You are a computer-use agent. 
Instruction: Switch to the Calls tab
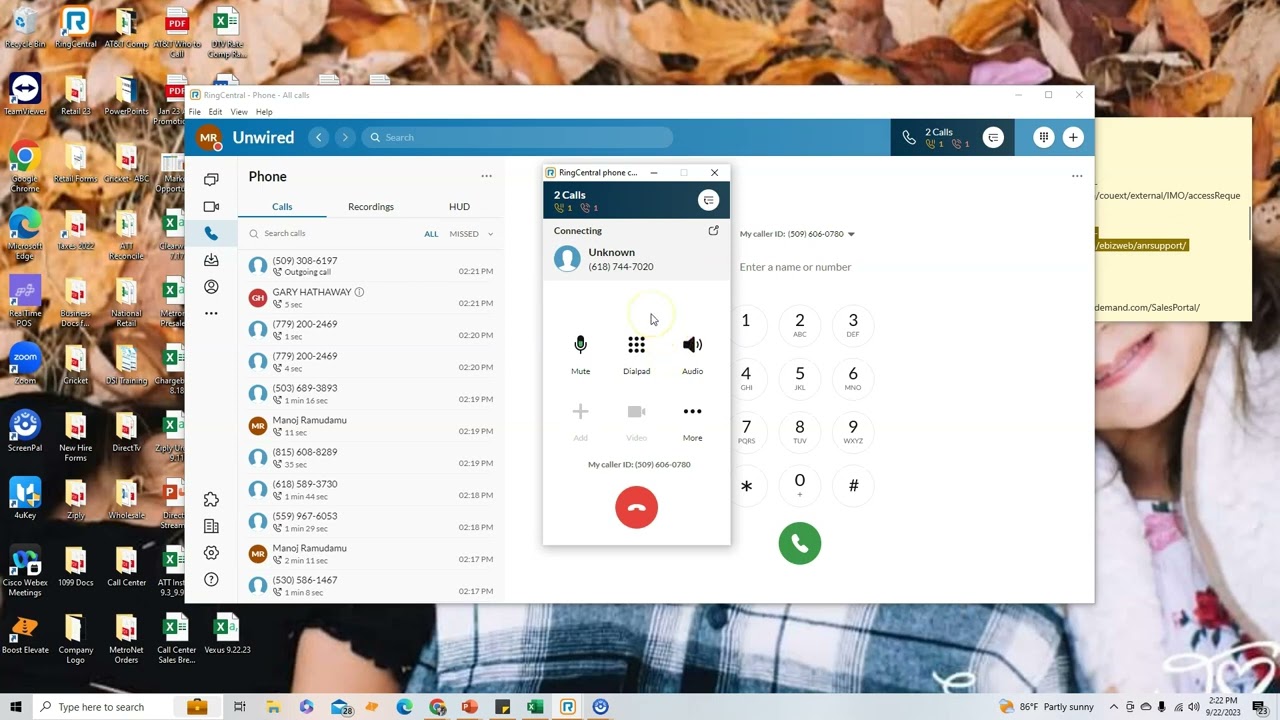coord(282,206)
